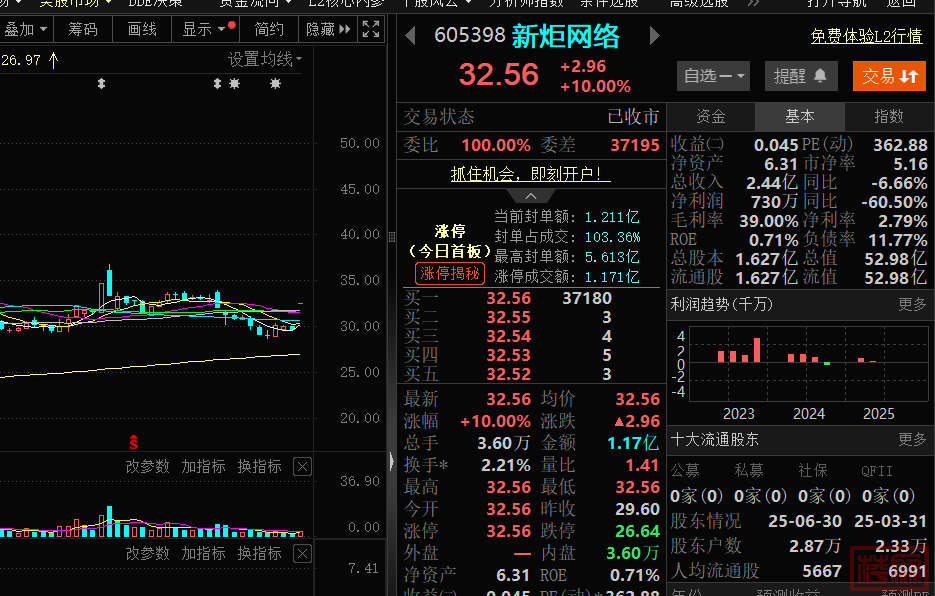The width and height of the screenshot is (935, 596).
Task: Click 改参数 on the bottom indicator panel
Action: 148,554
